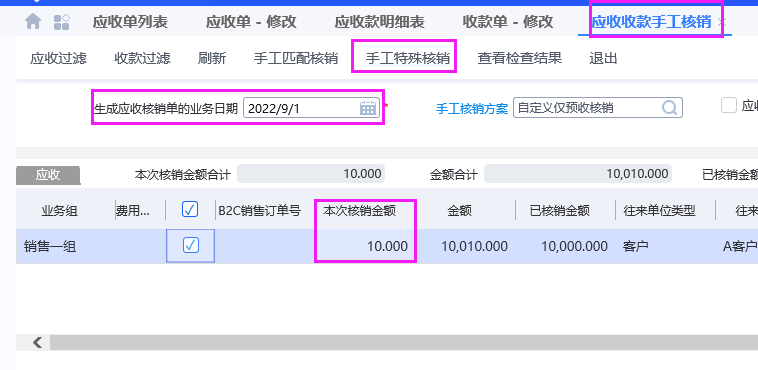The image size is (758, 370).
Task: Switch to the 应收单列表 tab
Action: point(130,22)
